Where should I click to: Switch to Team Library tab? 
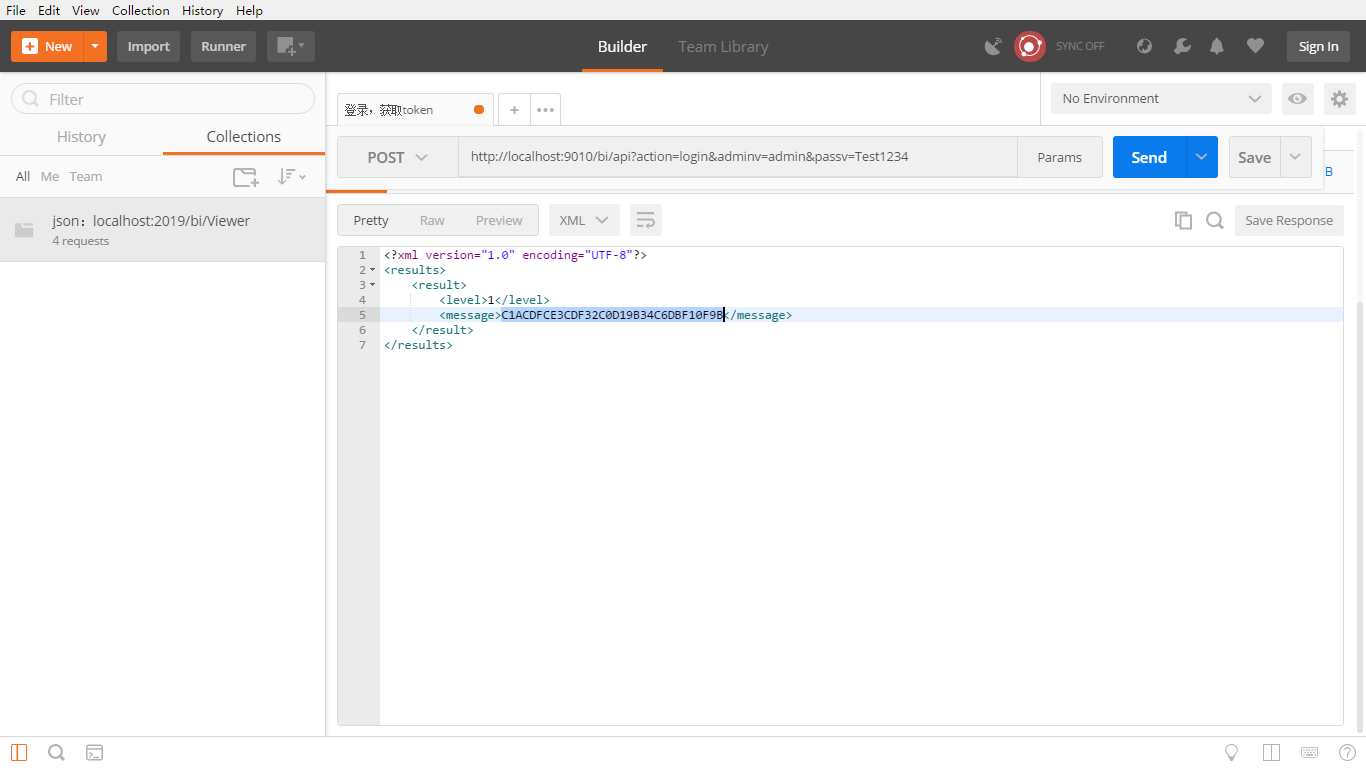[723, 46]
